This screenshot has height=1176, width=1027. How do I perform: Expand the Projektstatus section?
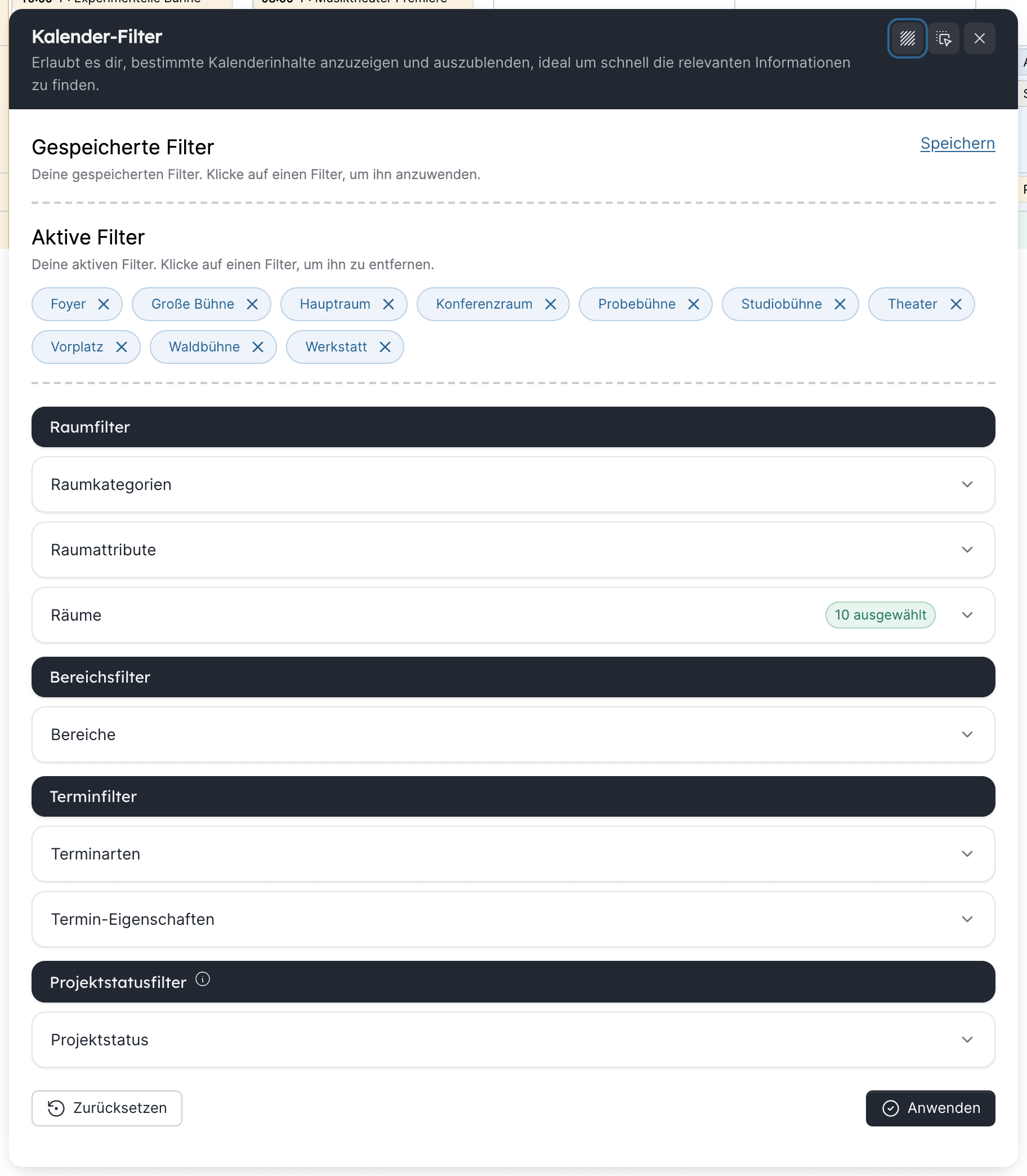click(x=513, y=1040)
